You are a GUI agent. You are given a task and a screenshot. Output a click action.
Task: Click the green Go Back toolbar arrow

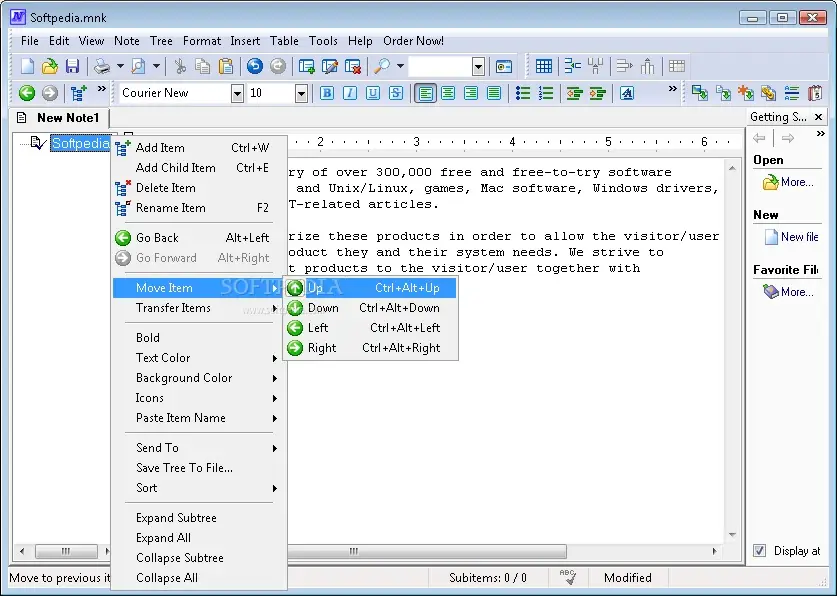coord(27,93)
